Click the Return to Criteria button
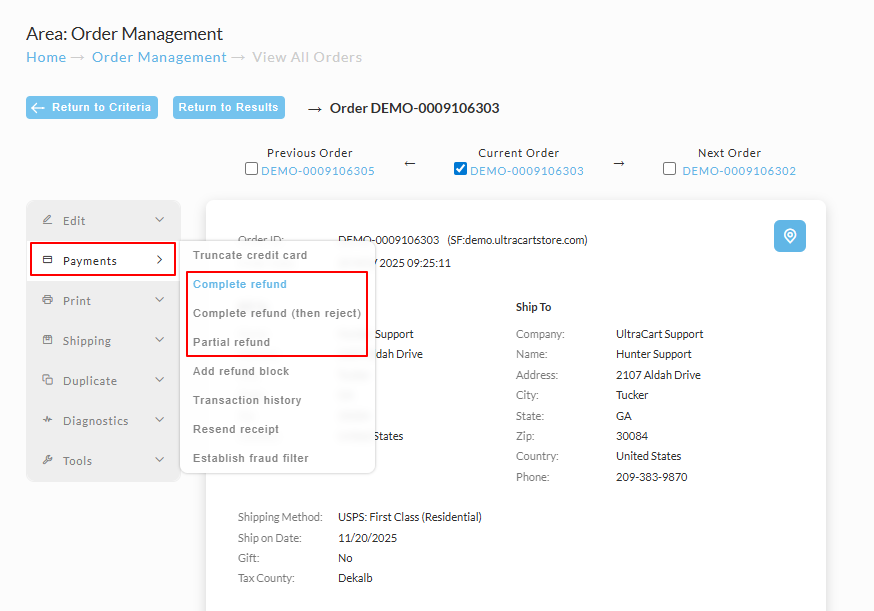The width and height of the screenshot is (874, 611). tap(92, 108)
